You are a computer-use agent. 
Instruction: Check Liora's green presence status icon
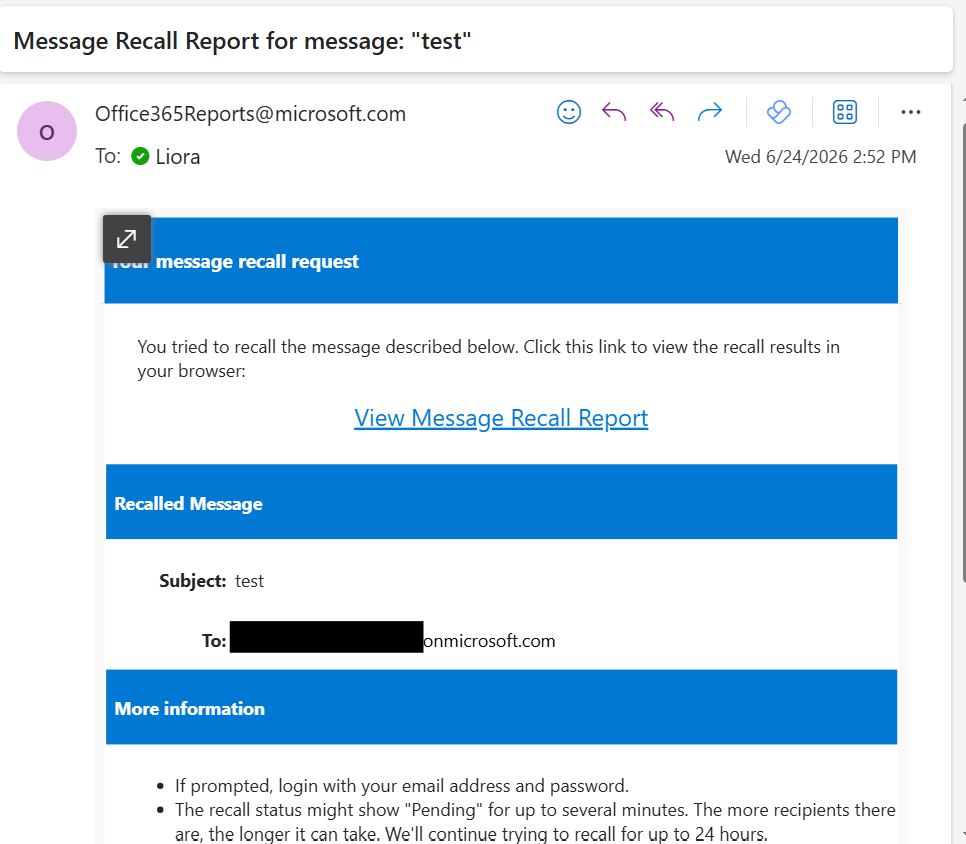[140, 156]
